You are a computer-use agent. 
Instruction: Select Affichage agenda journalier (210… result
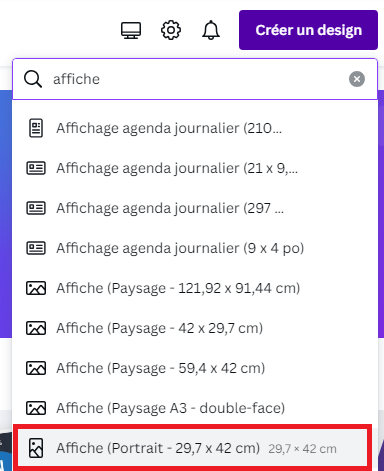[x=195, y=128]
